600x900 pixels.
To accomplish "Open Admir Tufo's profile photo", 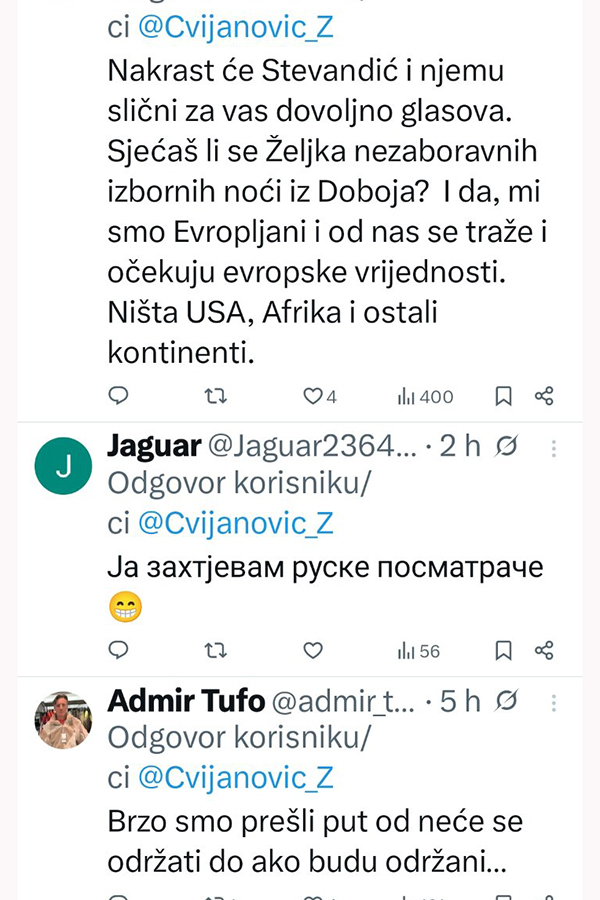I will [63, 719].
